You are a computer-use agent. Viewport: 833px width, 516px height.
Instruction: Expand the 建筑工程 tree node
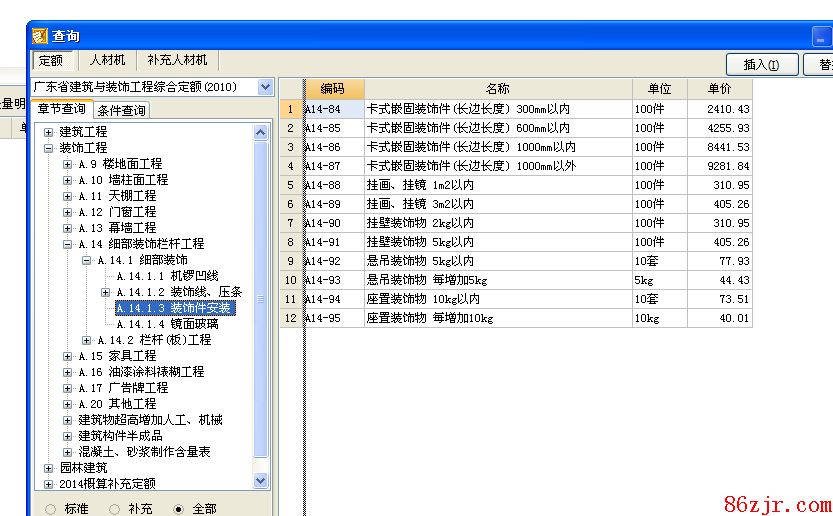(x=49, y=132)
